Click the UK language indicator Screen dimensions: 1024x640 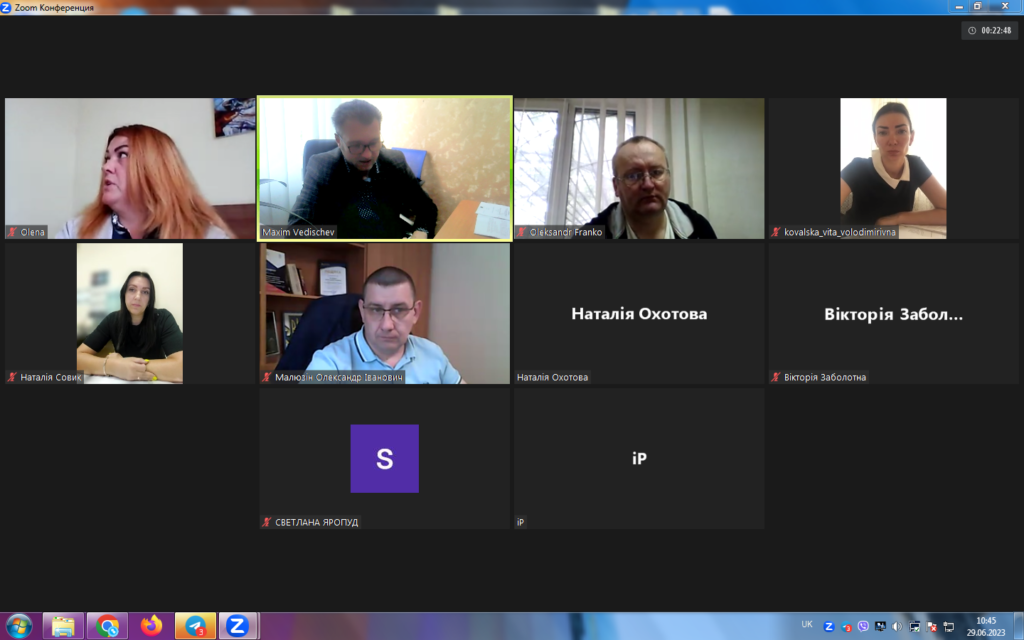click(807, 625)
